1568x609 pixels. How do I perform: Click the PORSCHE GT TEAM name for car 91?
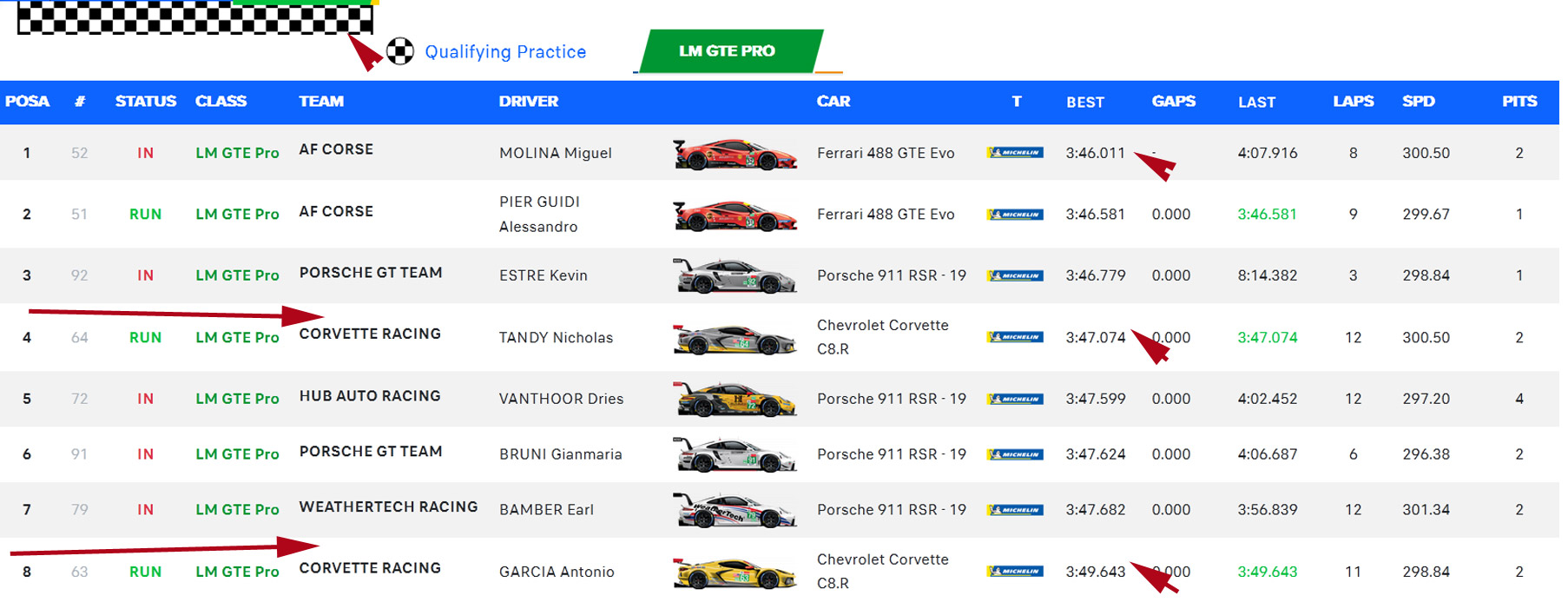pos(371,452)
